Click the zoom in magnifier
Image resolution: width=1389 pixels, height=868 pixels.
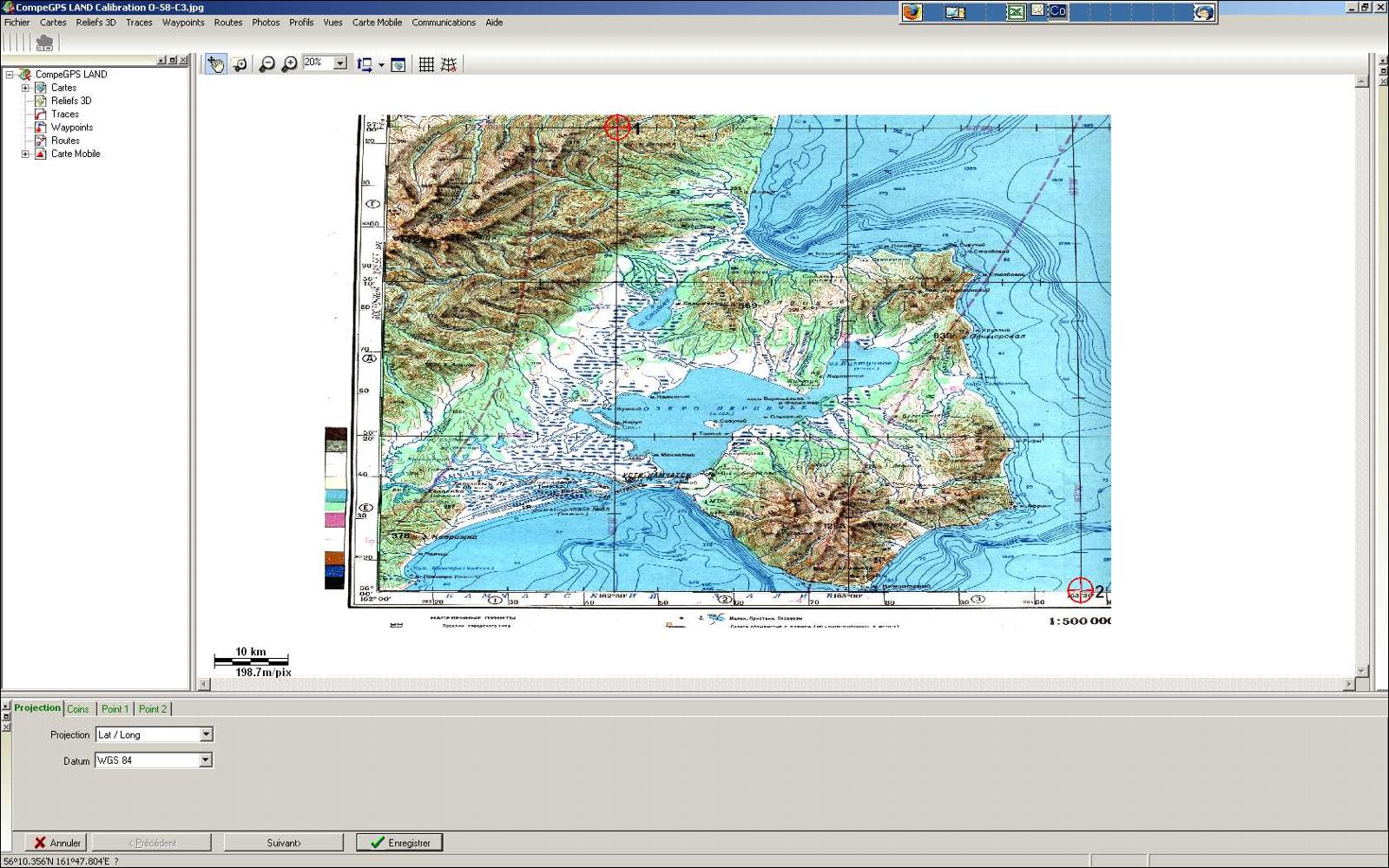(289, 64)
